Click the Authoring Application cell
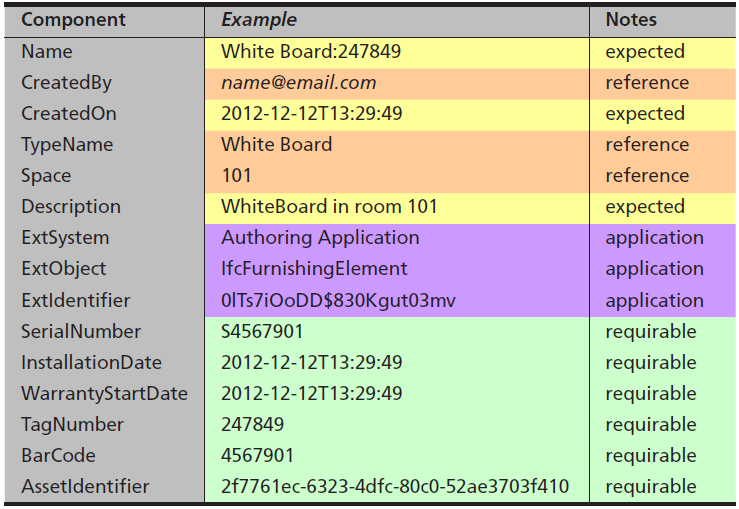The image size is (739, 509). tap(320, 238)
